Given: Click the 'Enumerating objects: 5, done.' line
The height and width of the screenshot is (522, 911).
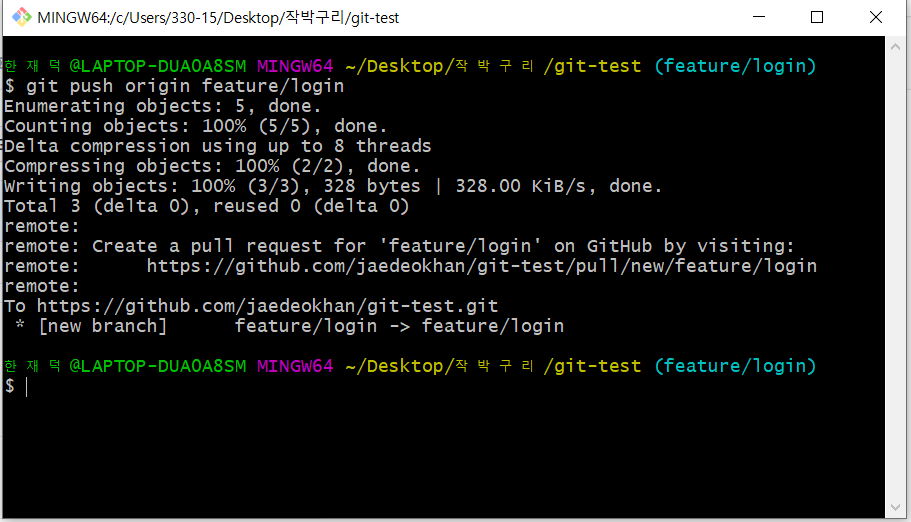Looking at the screenshot, I should pyautogui.click(x=163, y=106).
